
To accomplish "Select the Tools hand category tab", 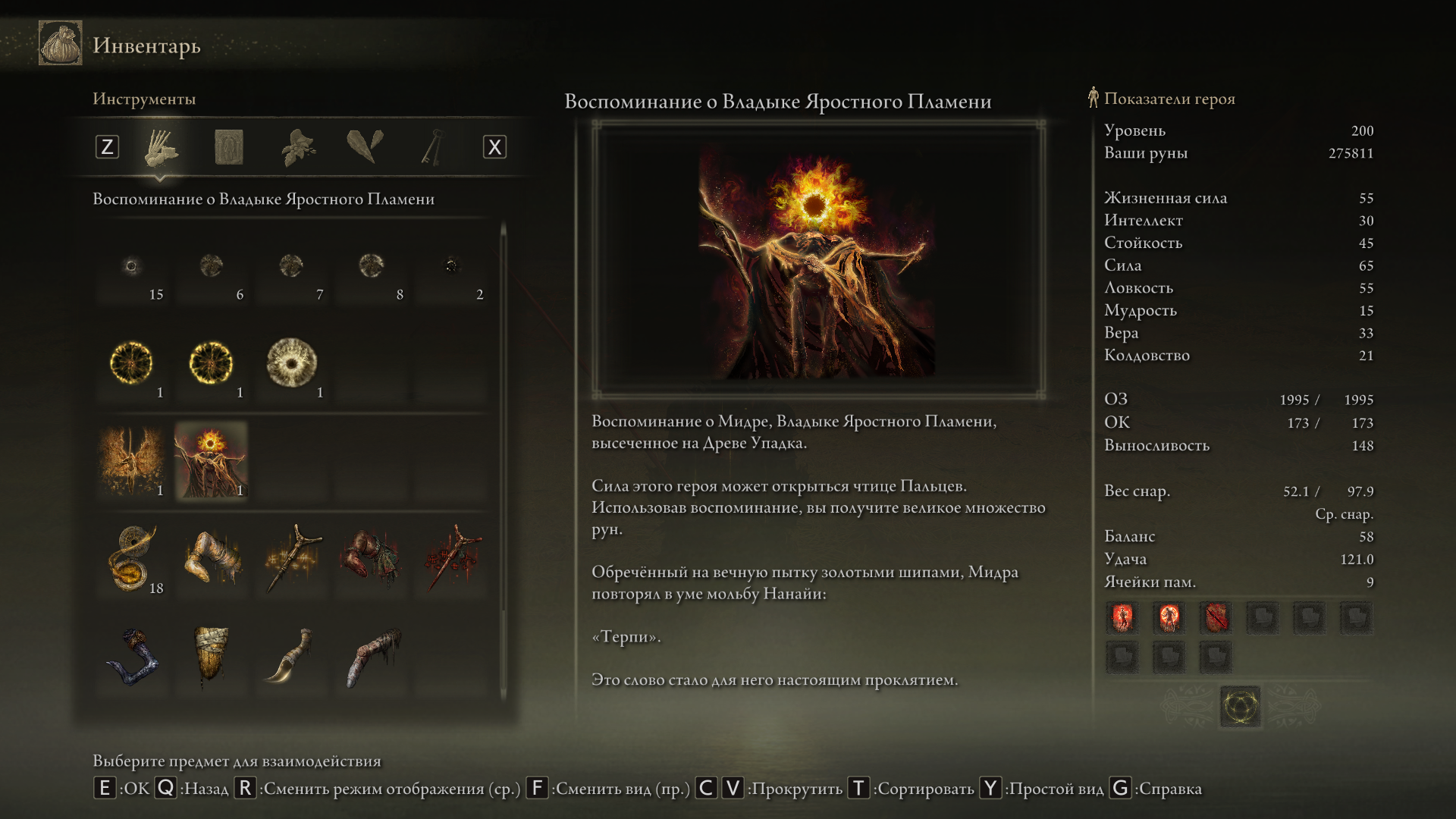I will coord(161,147).
